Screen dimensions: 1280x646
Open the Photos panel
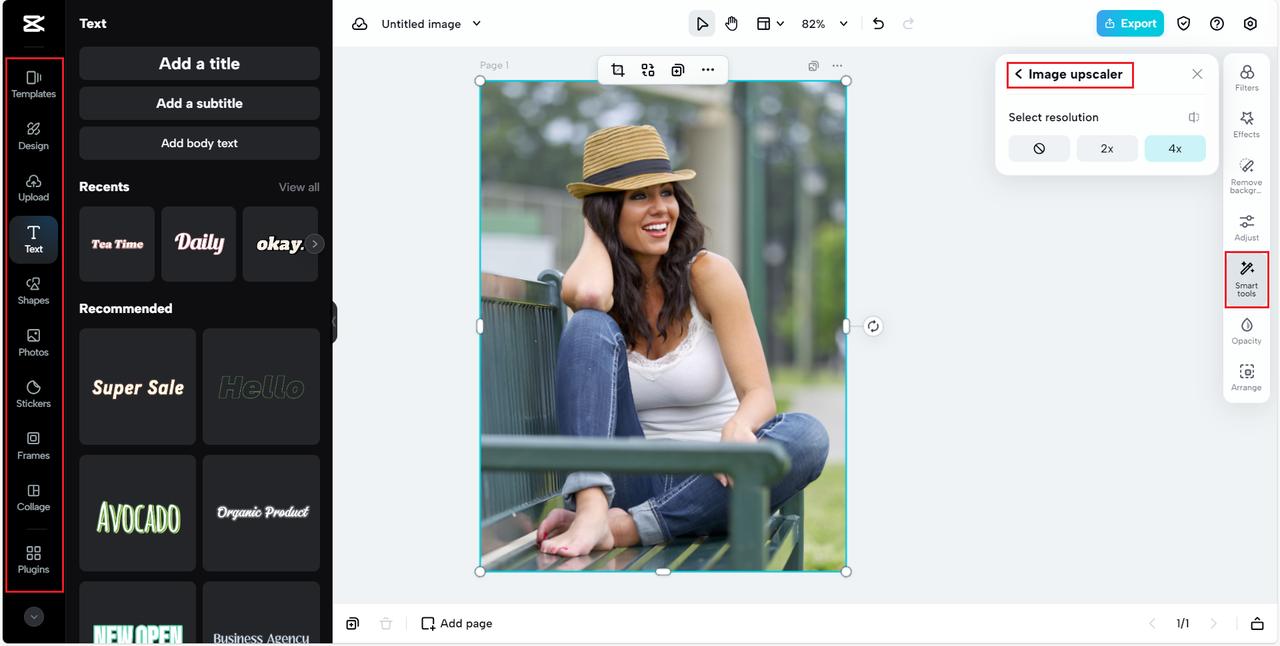click(33, 343)
